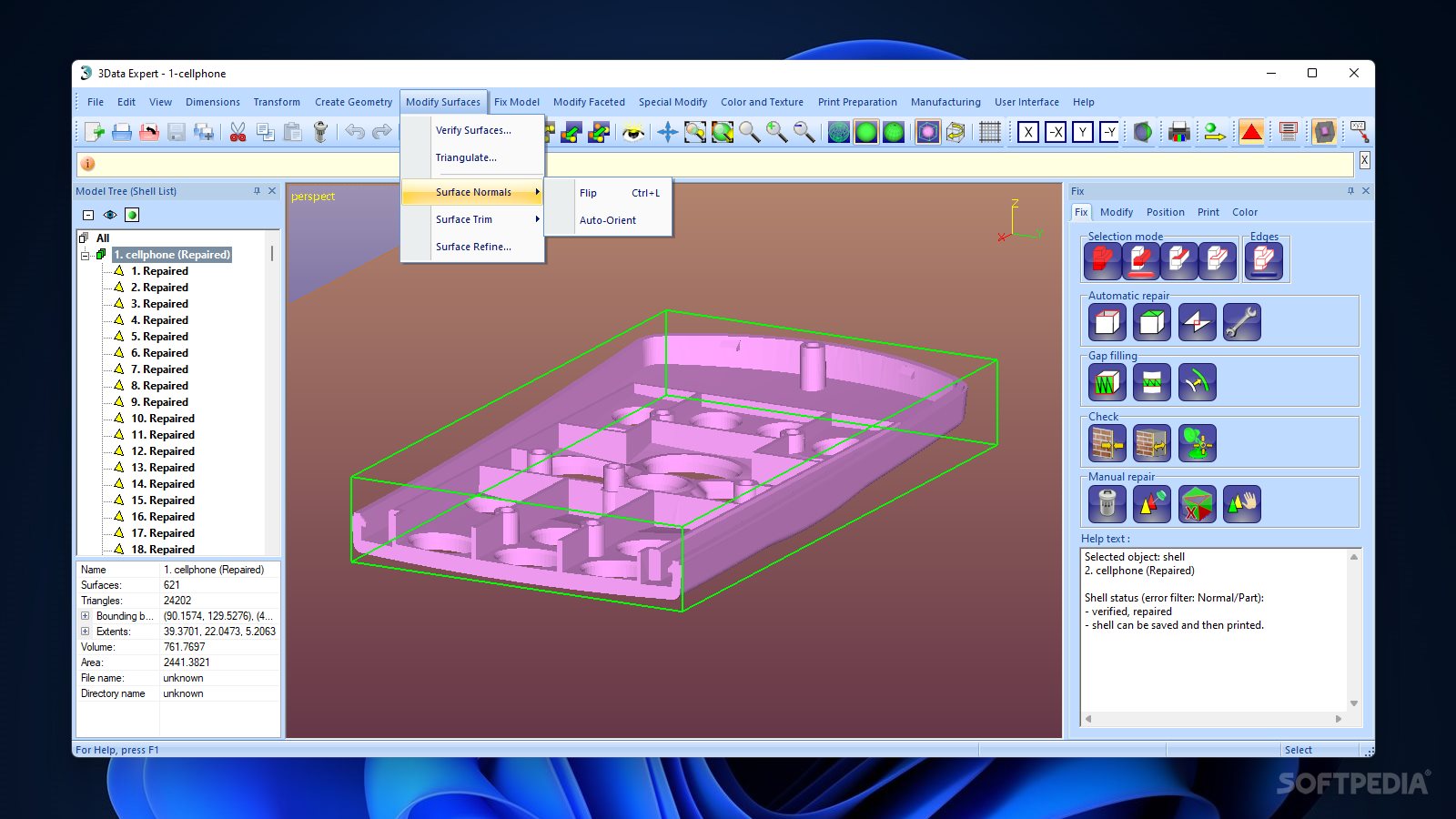This screenshot has width=1456, height=819.
Task: Click the XYZ measure icon
Action: 1360,133
